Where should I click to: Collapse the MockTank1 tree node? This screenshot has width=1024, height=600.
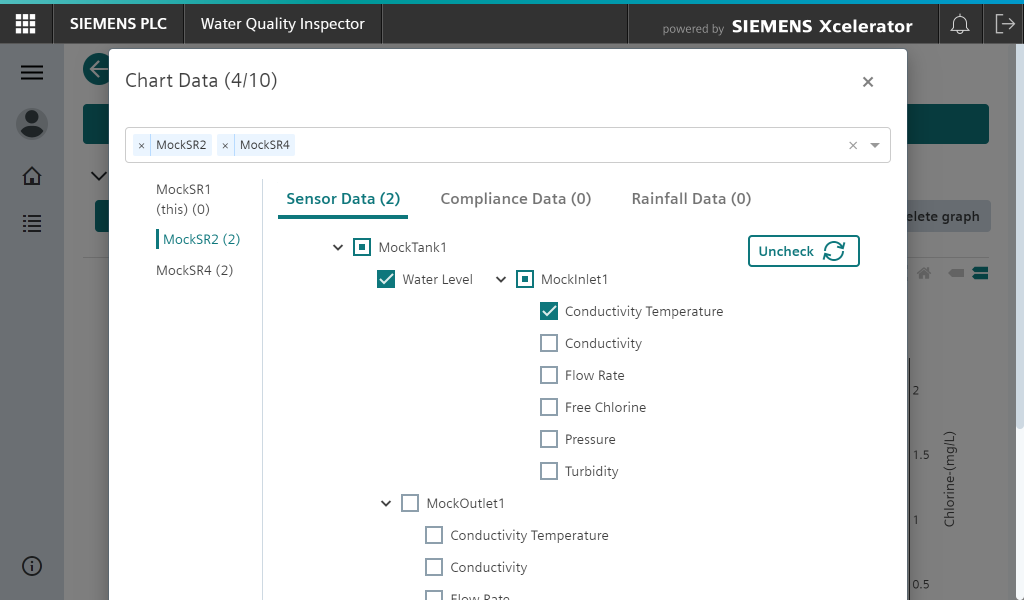click(x=338, y=247)
